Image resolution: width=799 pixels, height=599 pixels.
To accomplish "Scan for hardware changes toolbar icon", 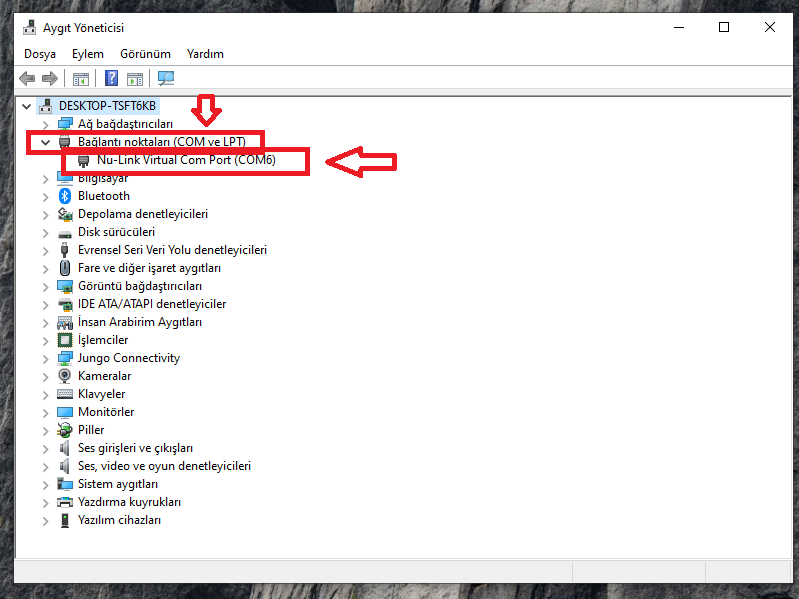I will (x=166, y=78).
